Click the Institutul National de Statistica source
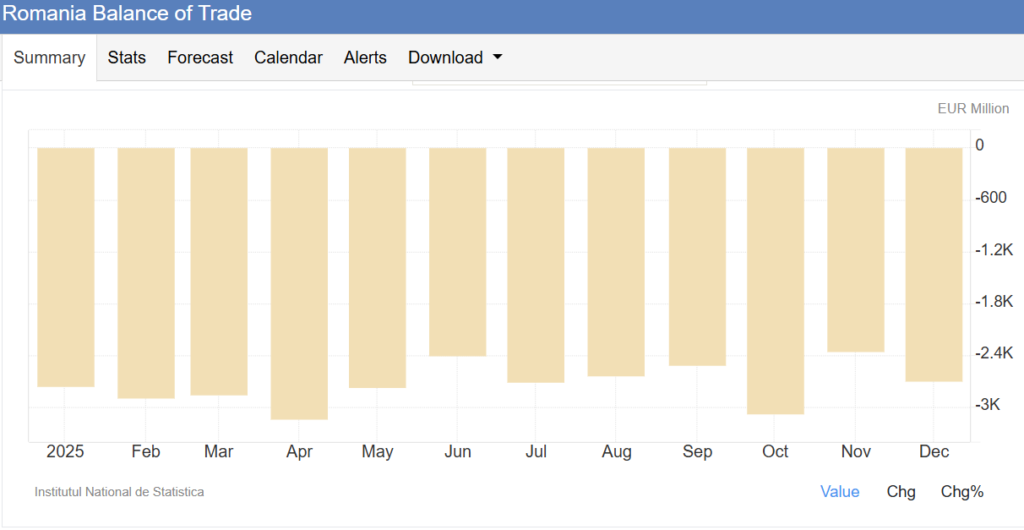This screenshot has width=1024, height=530. 119,492
